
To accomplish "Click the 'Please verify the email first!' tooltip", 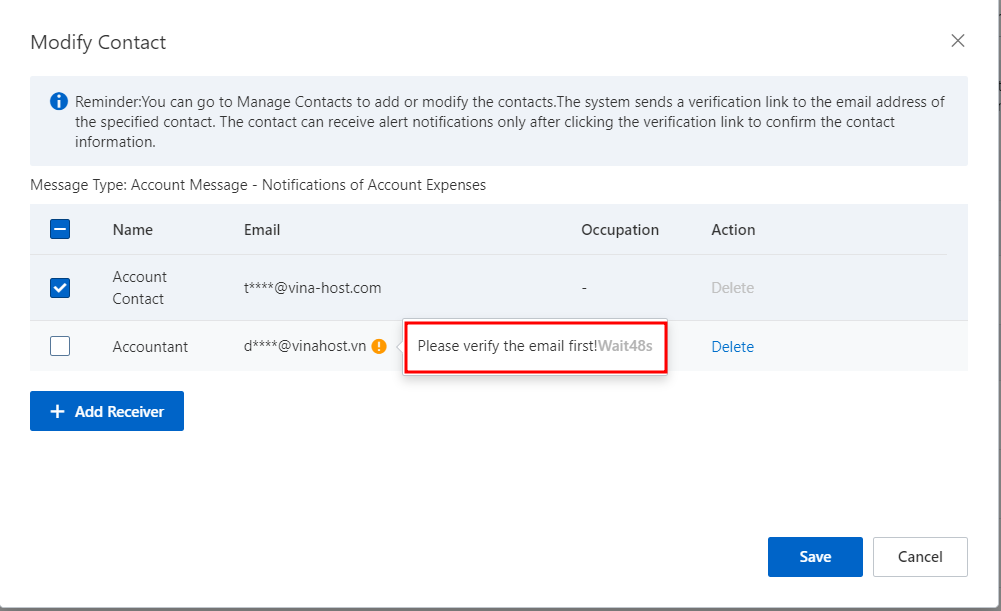I will pos(507,347).
